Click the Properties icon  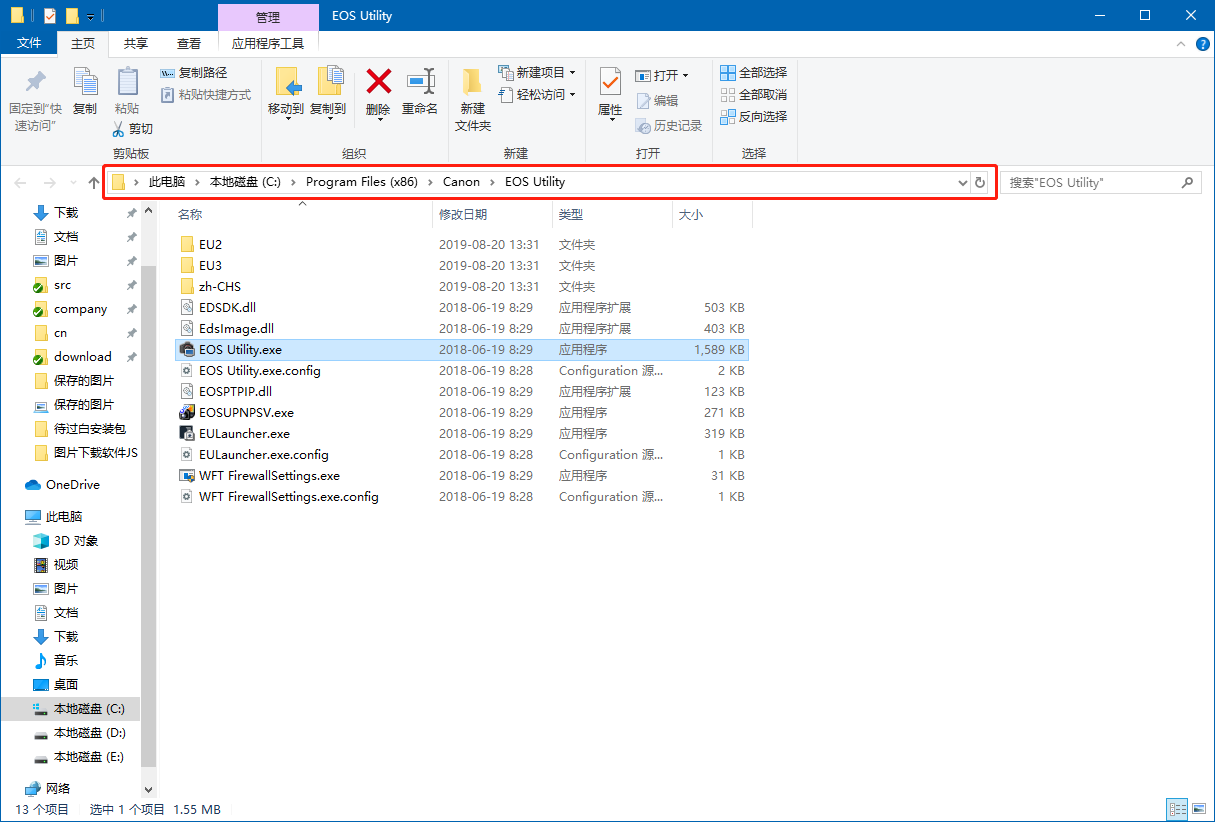(x=610, y=82)
